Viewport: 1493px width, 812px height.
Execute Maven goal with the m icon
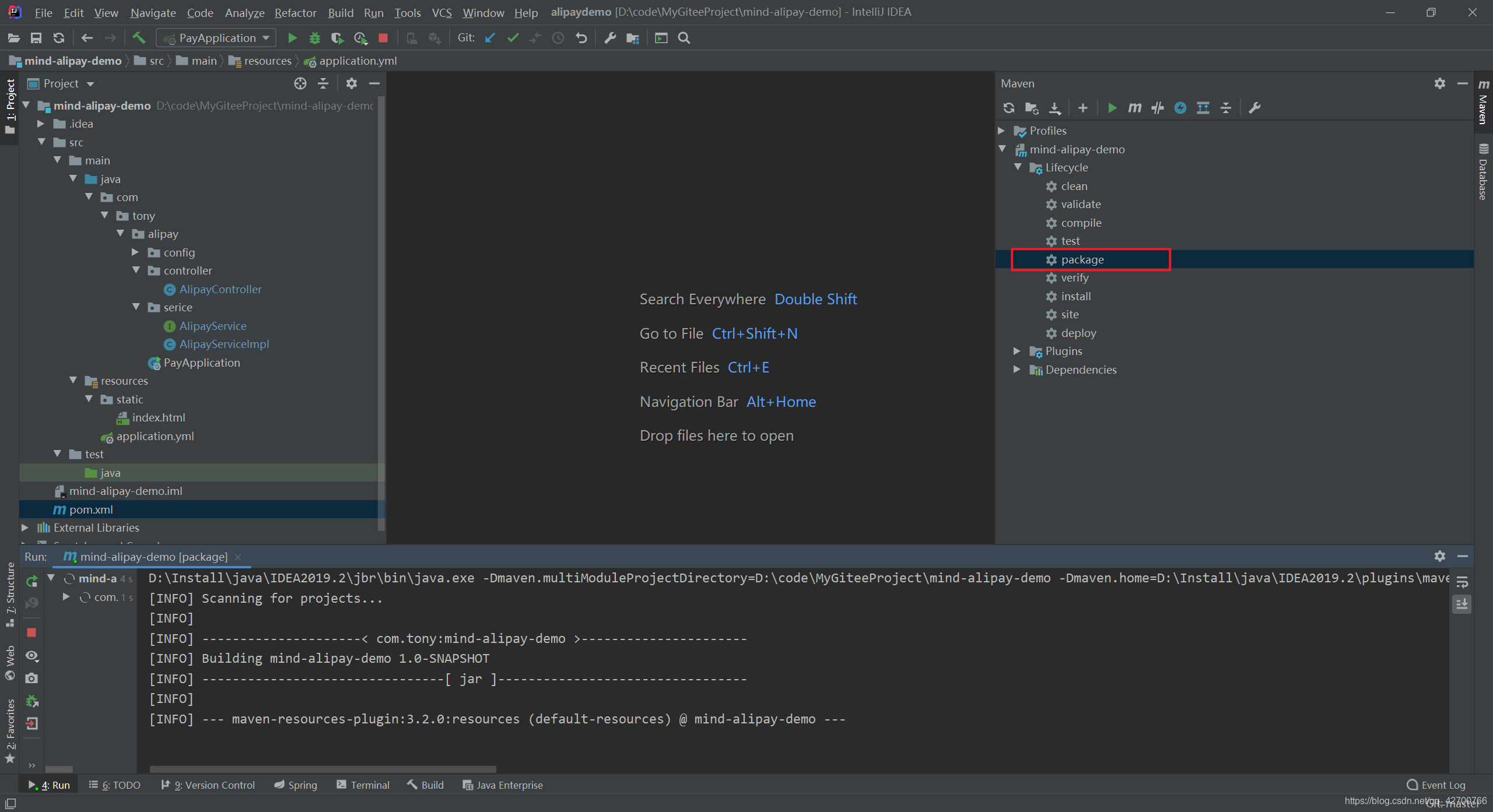pyautogui.click(x=1135, y=108)
